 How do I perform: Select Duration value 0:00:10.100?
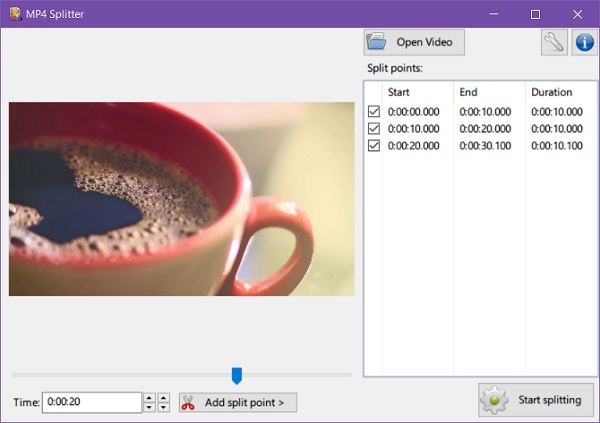(557, 146)
